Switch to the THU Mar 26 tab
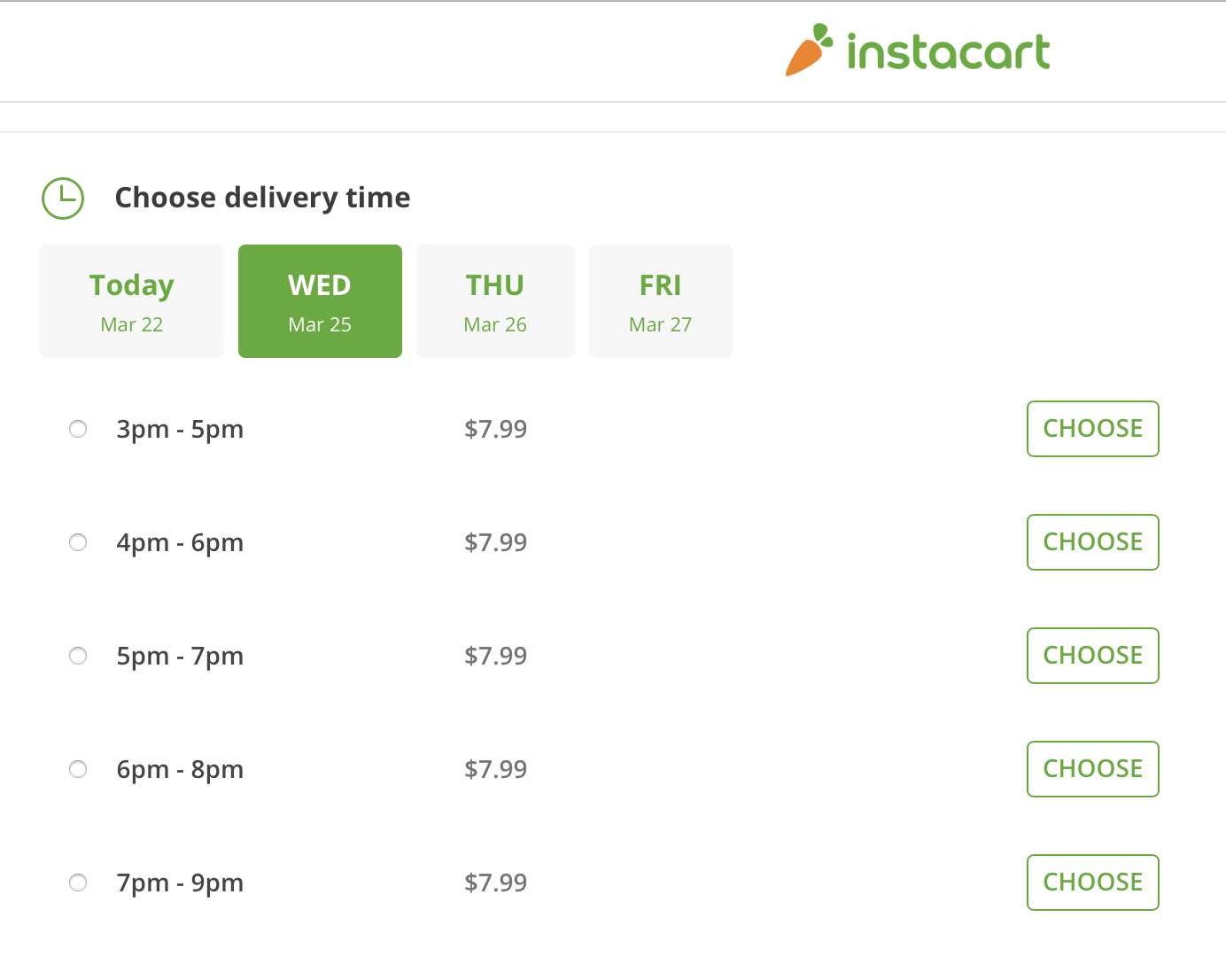 [495, 301]
